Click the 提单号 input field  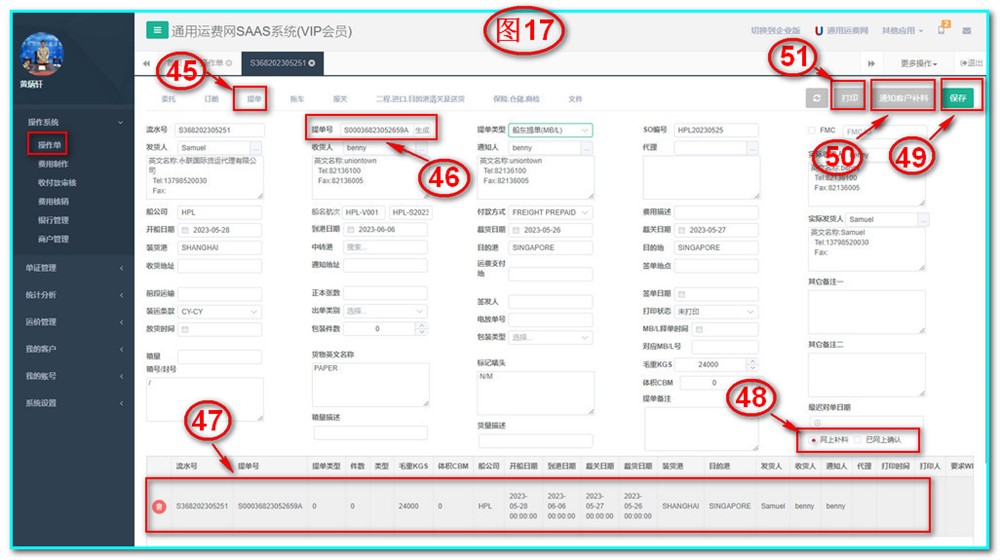click(375, 130)
